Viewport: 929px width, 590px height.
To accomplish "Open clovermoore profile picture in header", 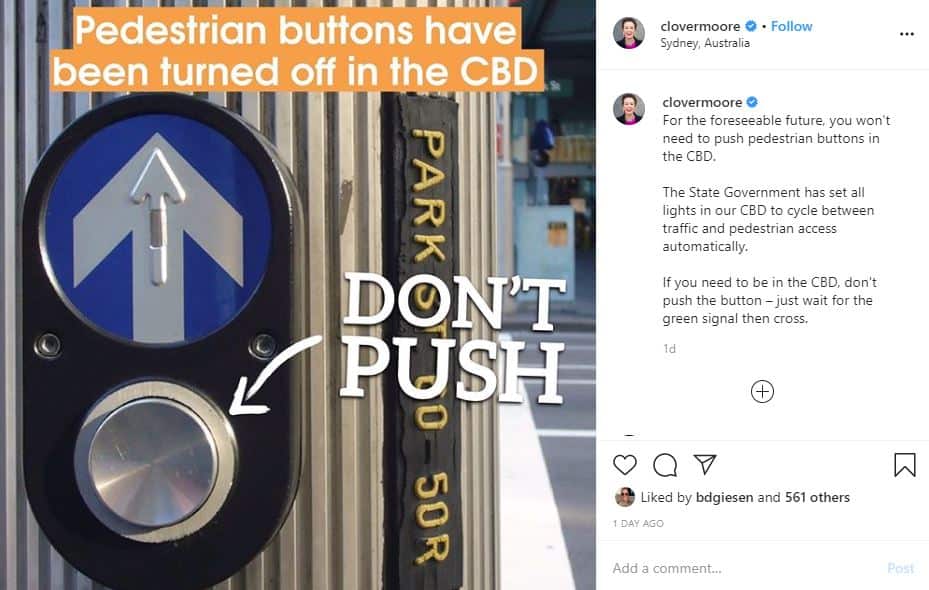I will click(629, 33).
